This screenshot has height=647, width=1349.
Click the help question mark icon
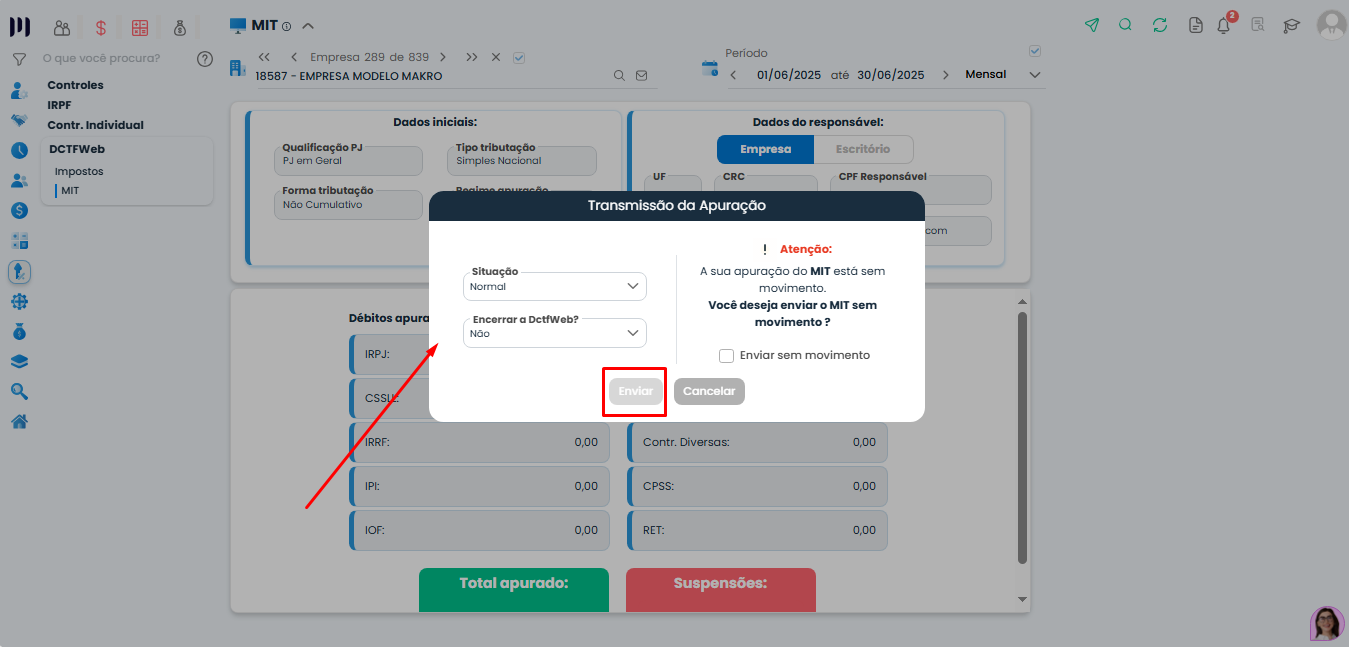pyautogui.click(x=205, y=59)
